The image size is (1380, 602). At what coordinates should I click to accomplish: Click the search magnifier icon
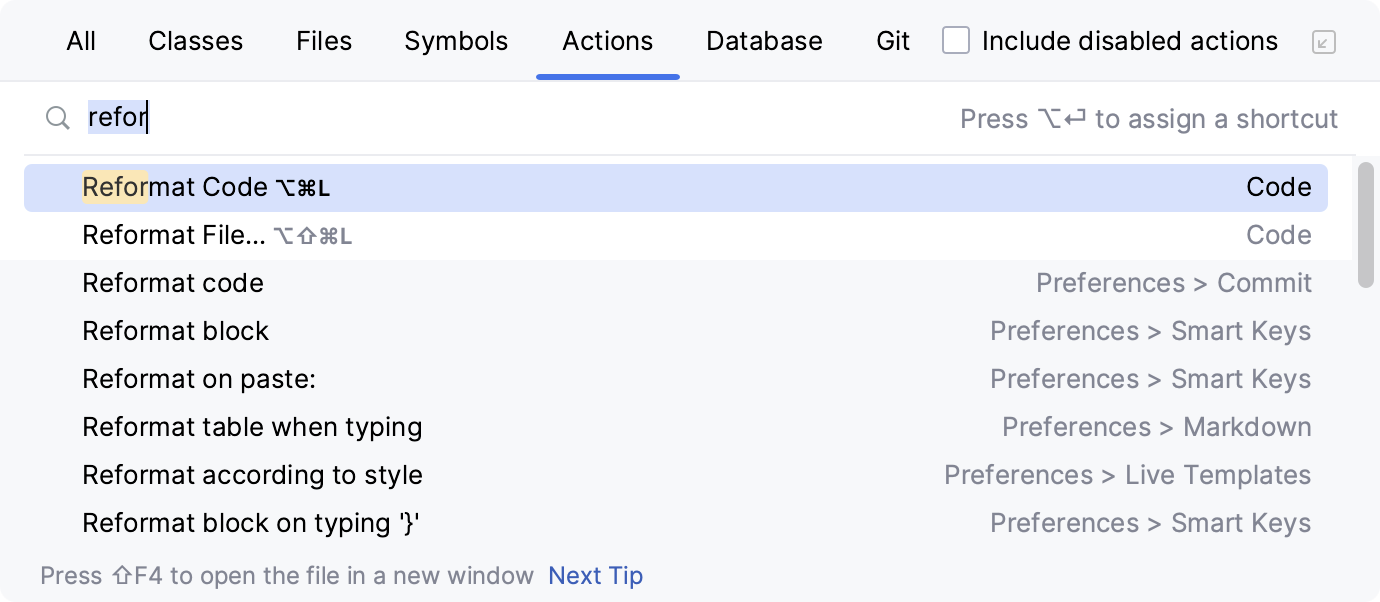pyautogui.click(x=58, y=119)
